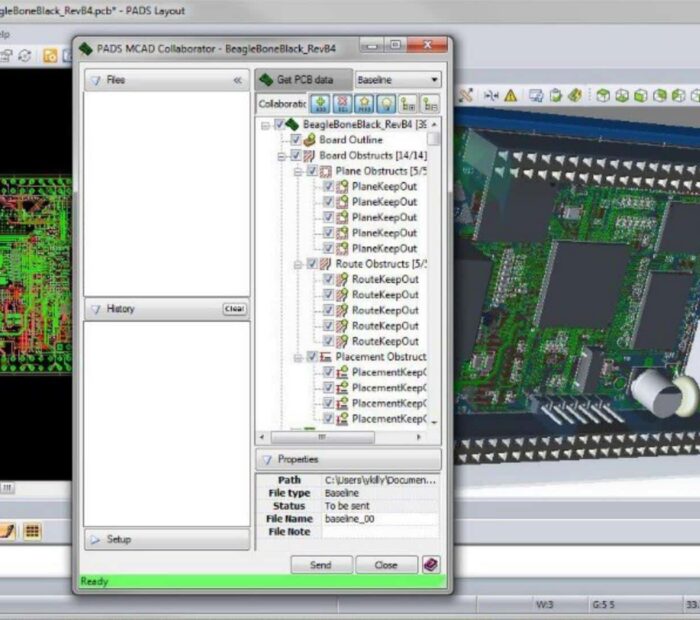The width and height of the screenshot is (700, 620).
Task: Click the 2D PCB layout view on left
Action: [36, 275]
